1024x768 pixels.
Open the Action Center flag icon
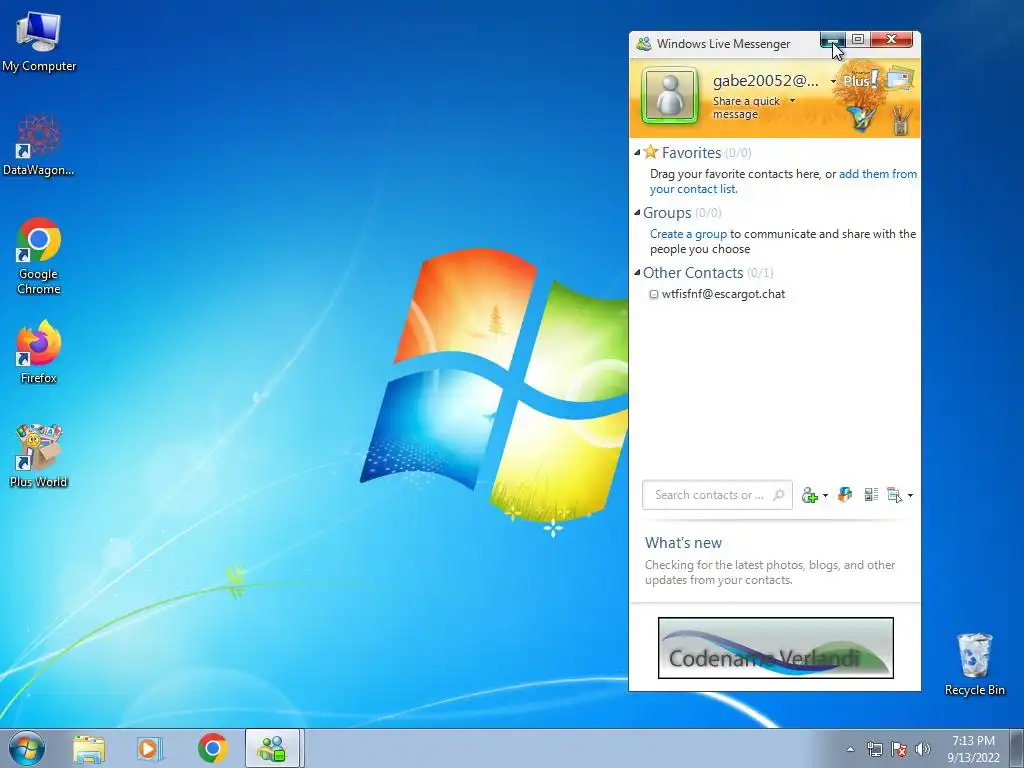click(x=899, y=749)
